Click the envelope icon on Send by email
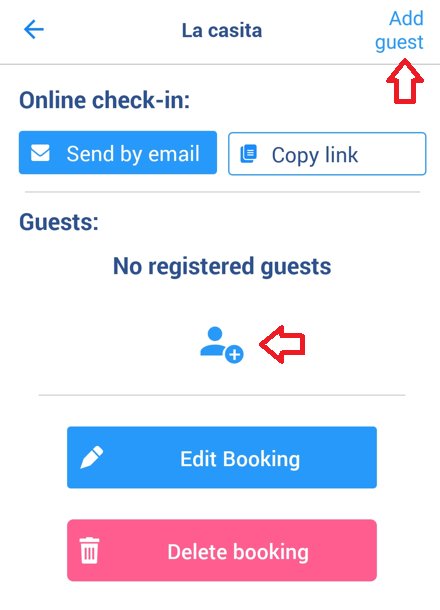Screen dimensions: 440x610 (40, 153)
